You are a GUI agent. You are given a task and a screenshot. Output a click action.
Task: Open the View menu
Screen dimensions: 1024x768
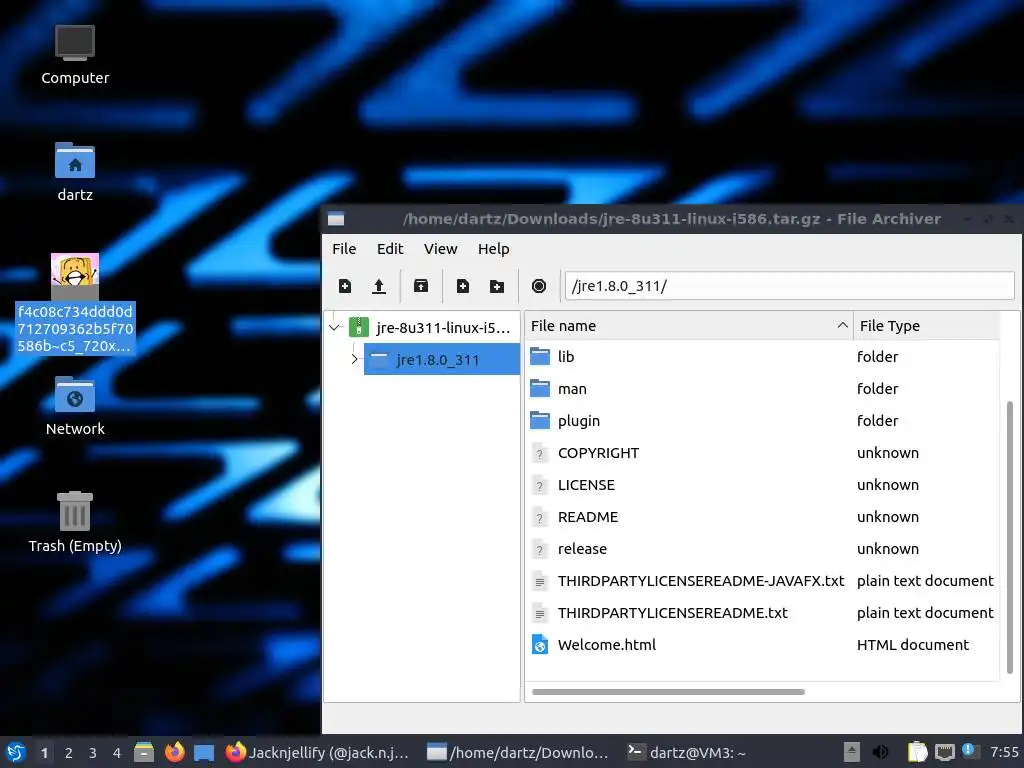click(440, 249)
